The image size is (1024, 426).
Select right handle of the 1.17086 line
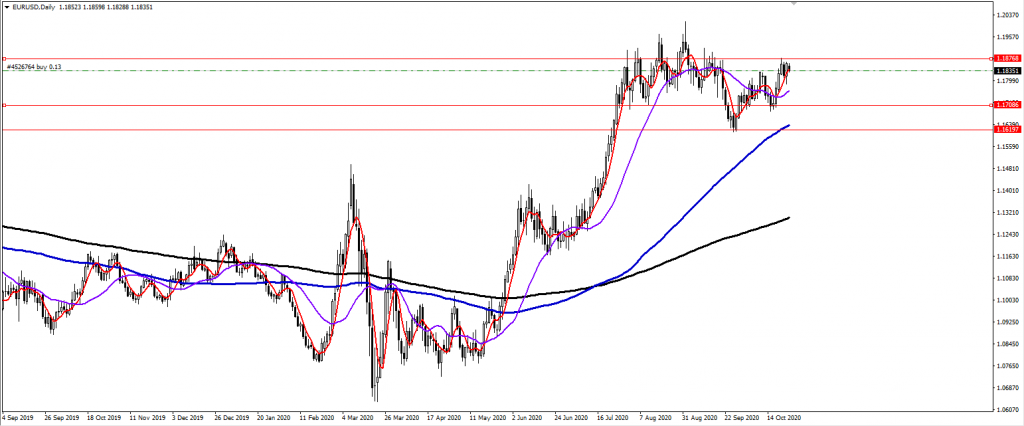click(990, 105)
